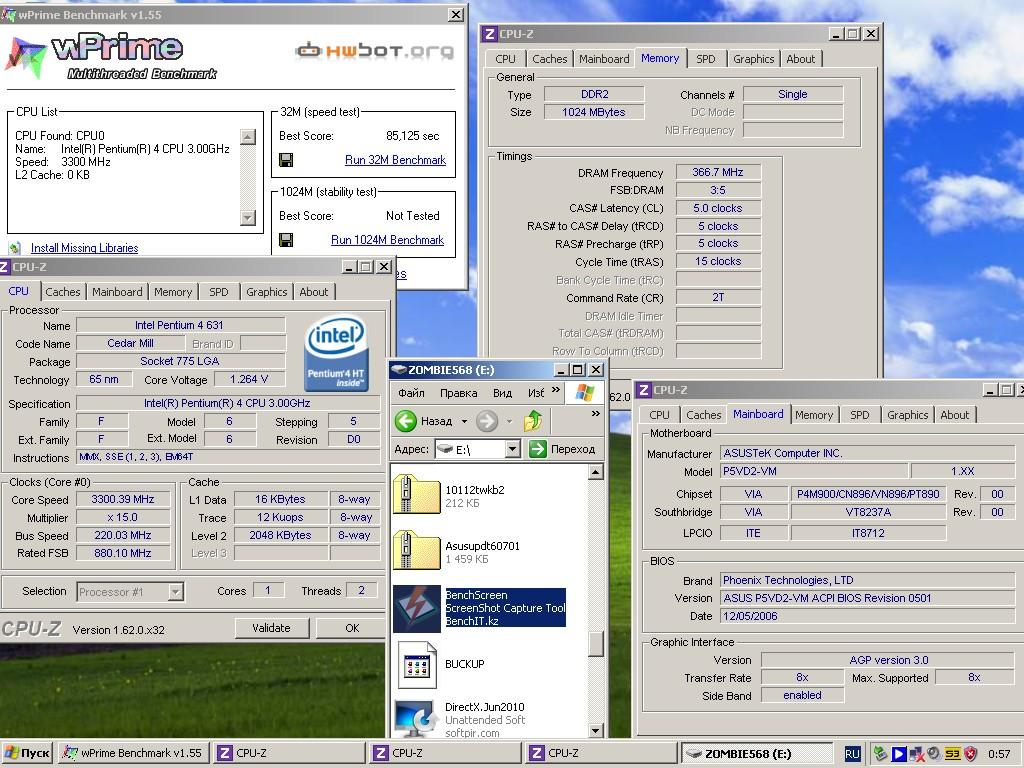Open the Вид menu in Explorer
The width and height of the screenshot is (1024, 768).
click(502, 393)
